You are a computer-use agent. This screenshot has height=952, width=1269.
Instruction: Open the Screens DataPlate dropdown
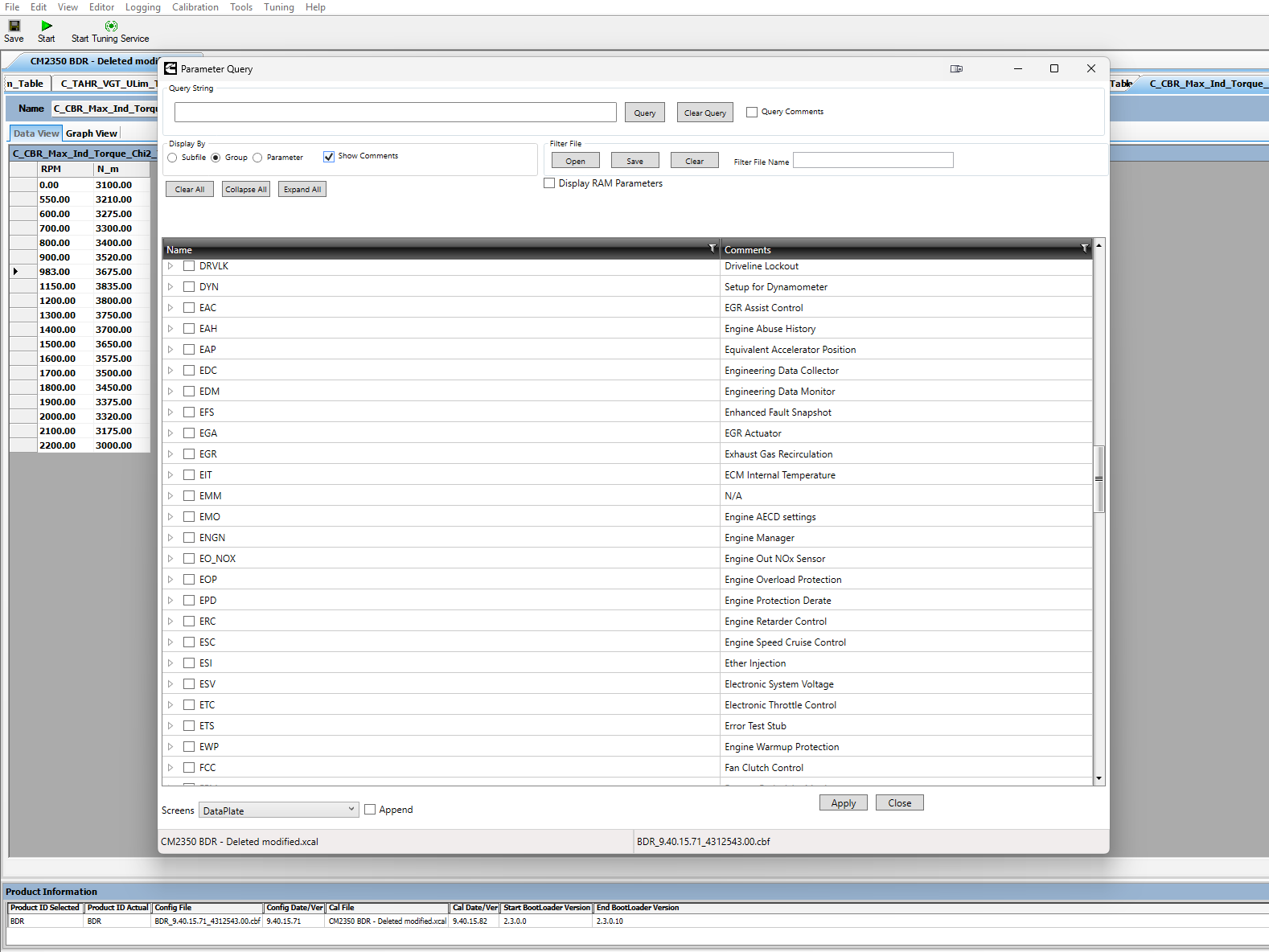[278, 810]
